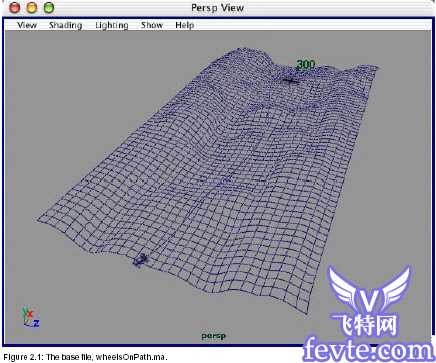Image resolution: width=436 pixels, height=363 pixels.
Task: Click the 300 frame marker label
Action: [305, 64]
